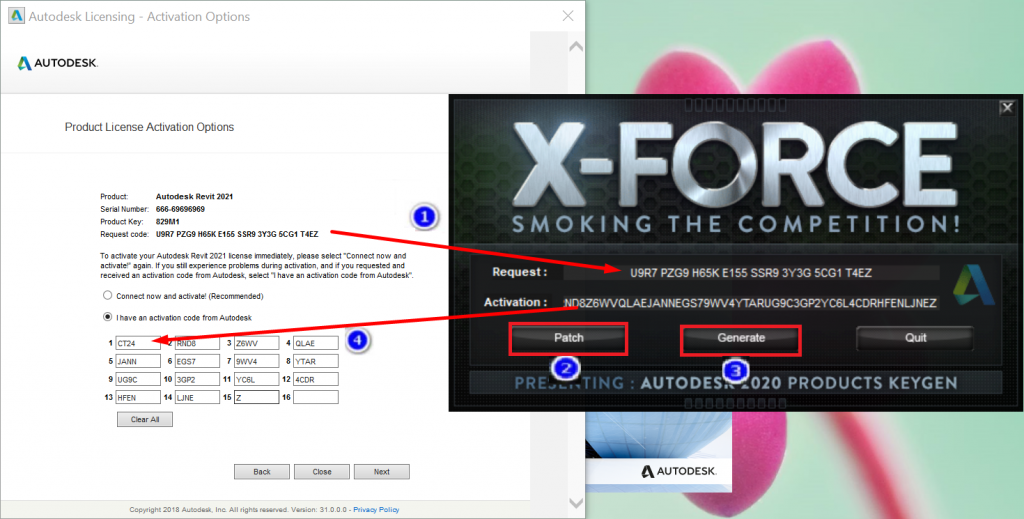Viewport: 1024px width, 519px height.
Task: Click activation code field 10 containing 3GP2
Action: click(197, 379)
